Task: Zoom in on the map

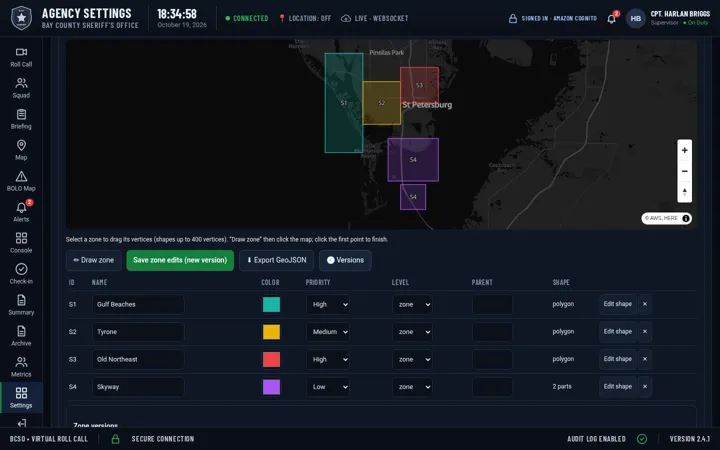Action: click(x=684, y=150)
